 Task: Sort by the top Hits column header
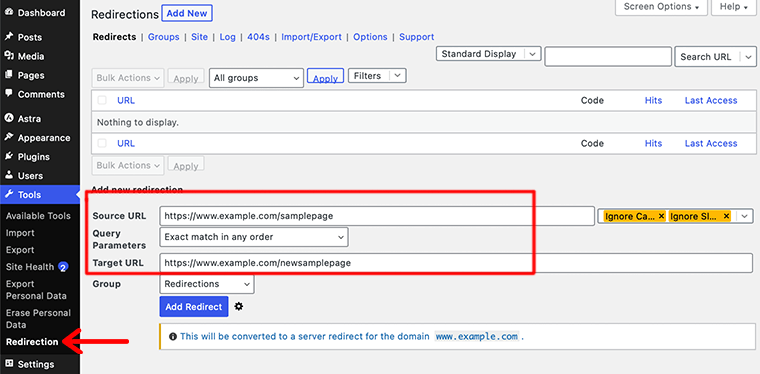[x=653, y=100]
